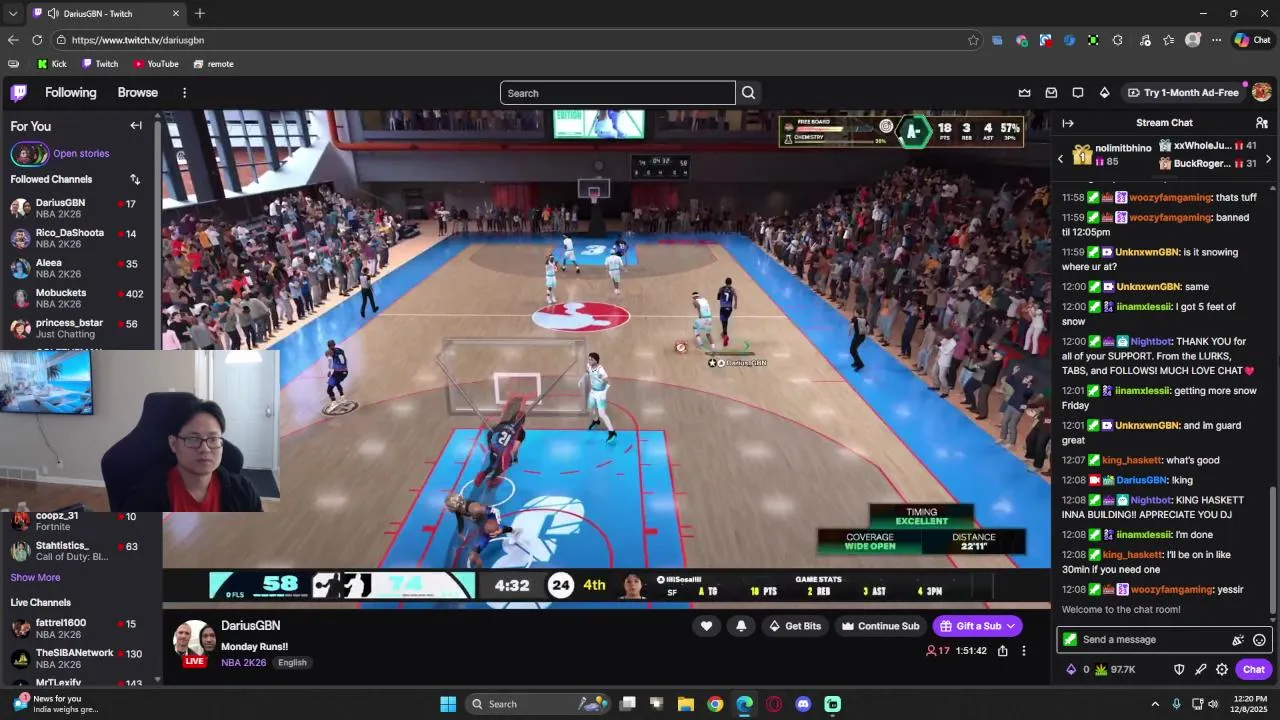Open channel points balance 97.7K

click(x=1115, y=670)
